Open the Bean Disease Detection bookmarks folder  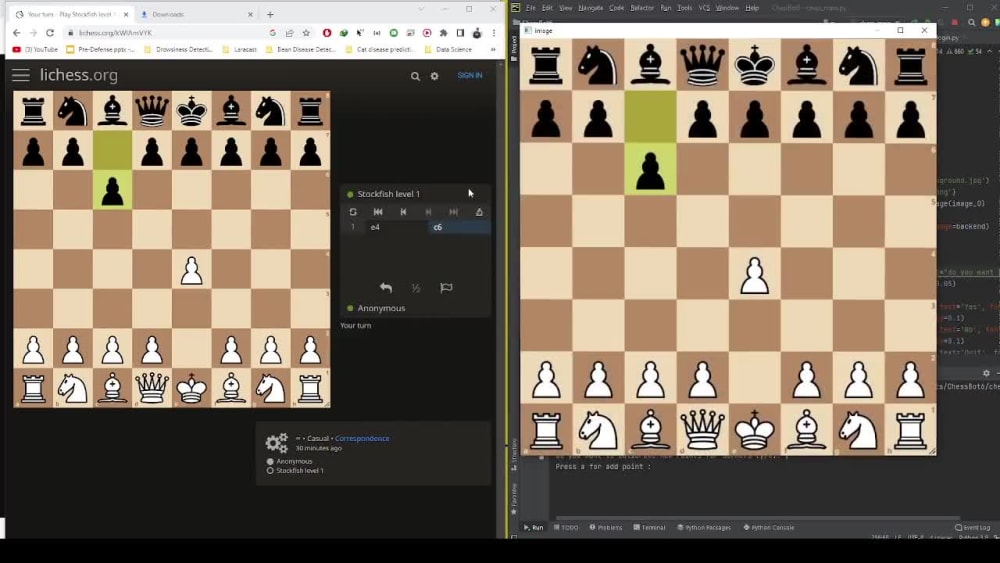[300, 49]
